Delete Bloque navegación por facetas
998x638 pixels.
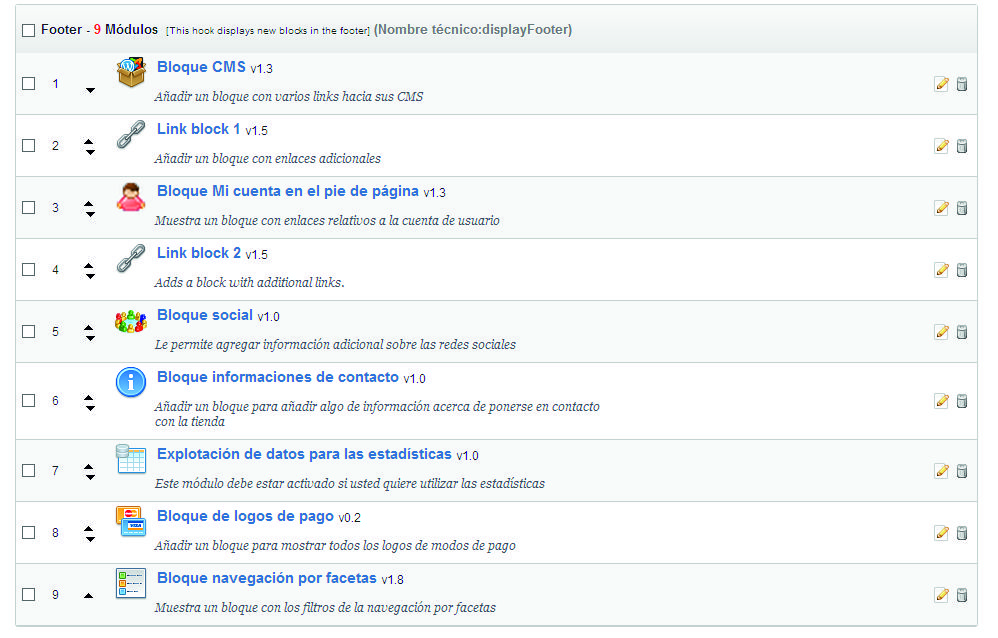(962, 595)
